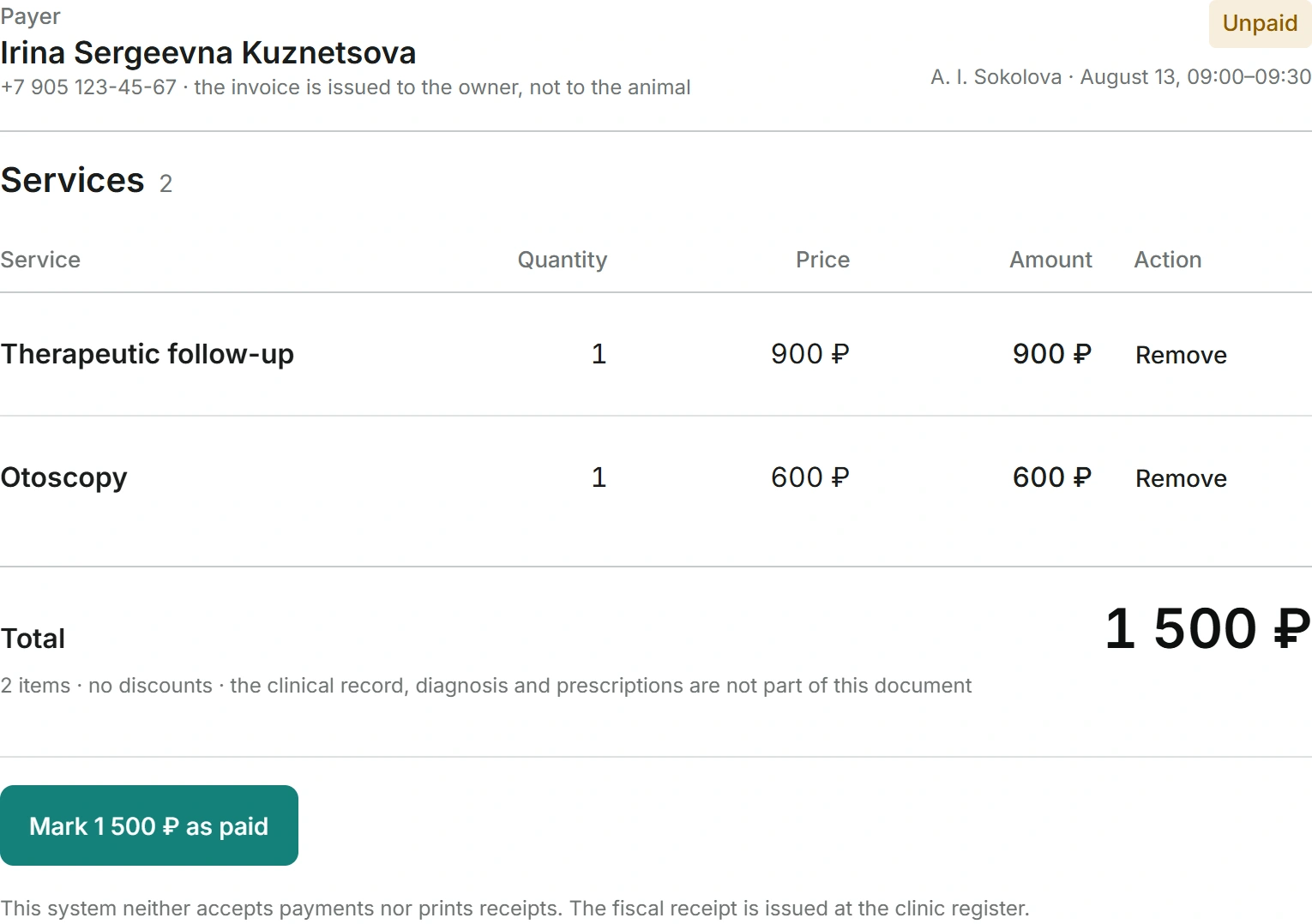Image resolution: width=1312 pixels, height=924 pixels.
Task: Click the quantity of Otoscopy
Action: click(x=599, y=477)
